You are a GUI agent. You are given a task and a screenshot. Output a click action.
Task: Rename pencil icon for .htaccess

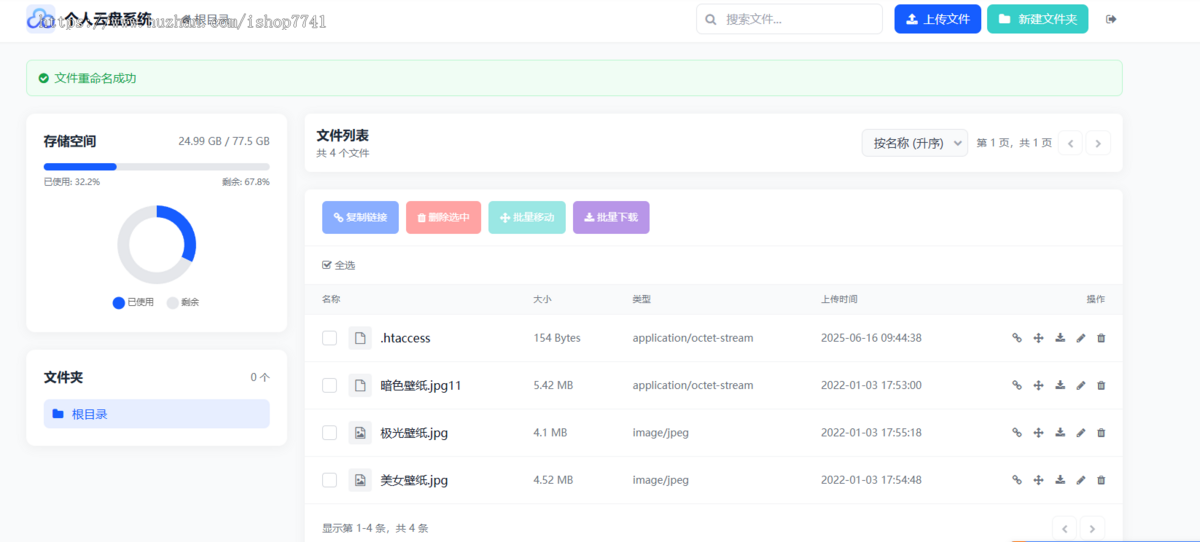[x=1080, y=338]
